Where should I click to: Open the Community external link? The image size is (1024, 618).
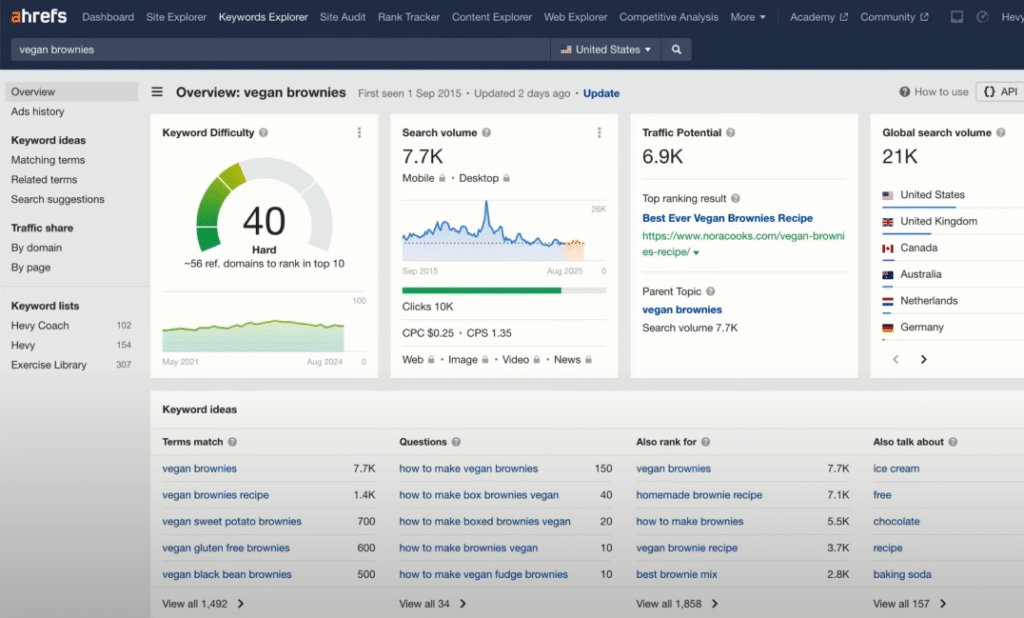click(x=894, y=17)
